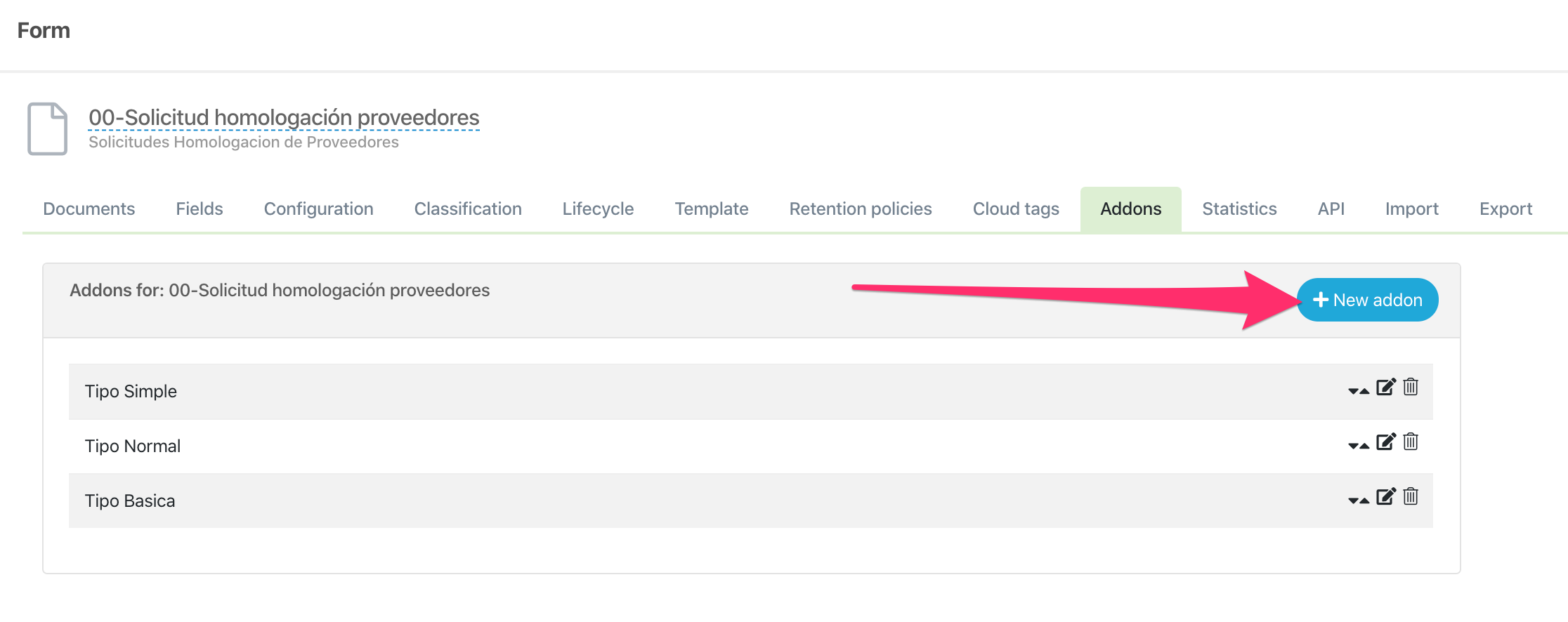Create a New addon
The height and width of the screenshot is (622, 1568).
click(1367, 300)
